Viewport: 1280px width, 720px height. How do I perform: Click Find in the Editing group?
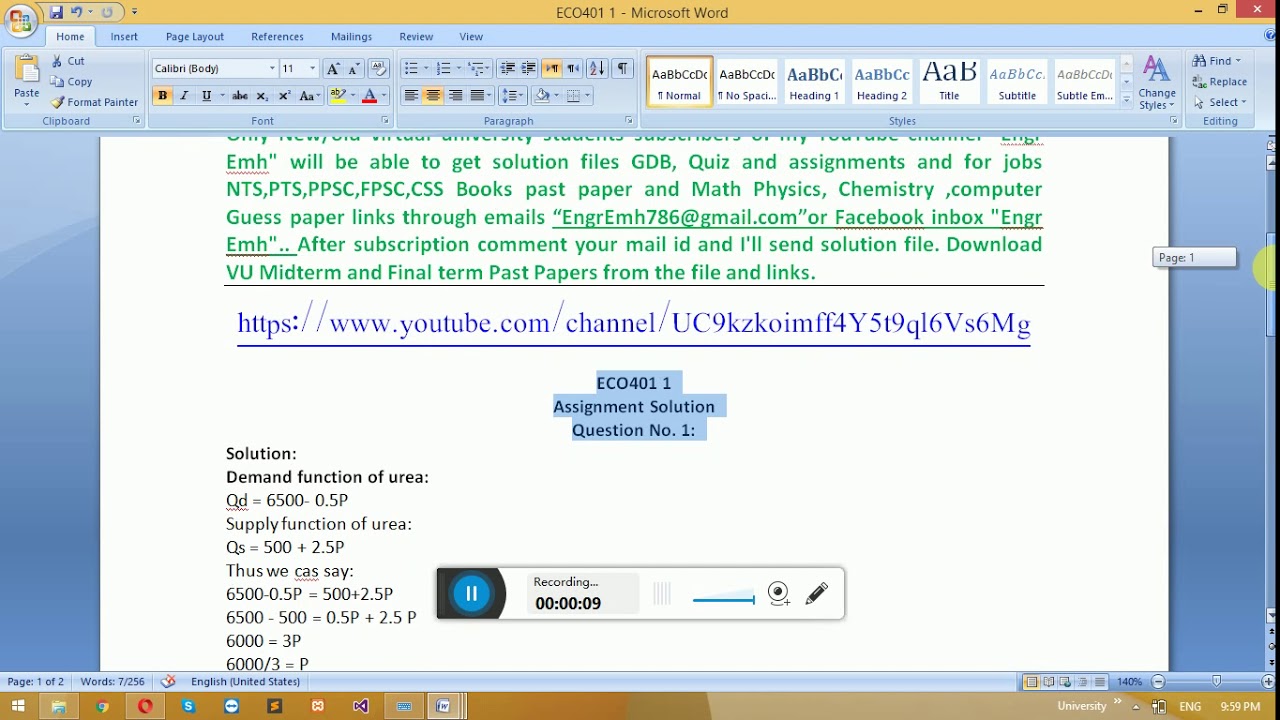(1217, 61)
